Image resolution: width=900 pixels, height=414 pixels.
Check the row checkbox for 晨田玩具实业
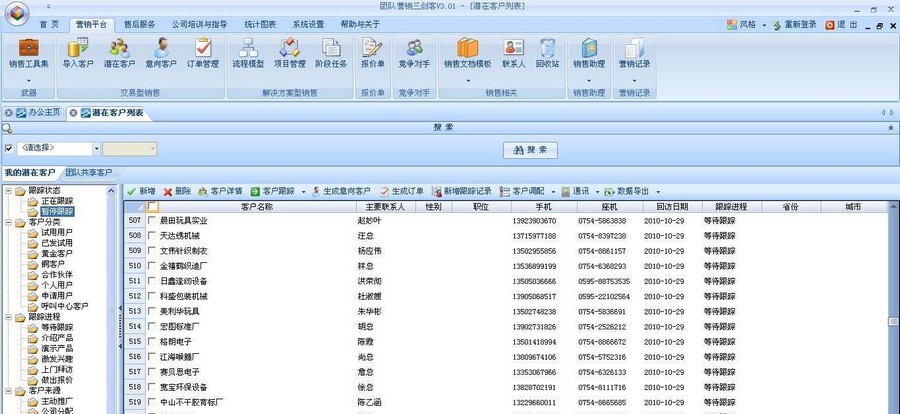152,220
